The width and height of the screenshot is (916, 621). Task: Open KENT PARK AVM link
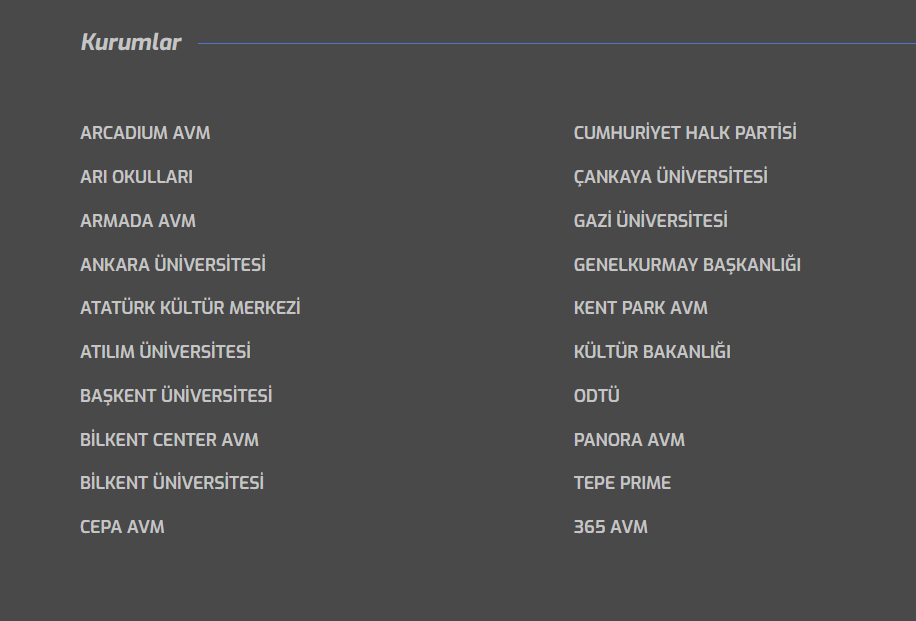640,308
